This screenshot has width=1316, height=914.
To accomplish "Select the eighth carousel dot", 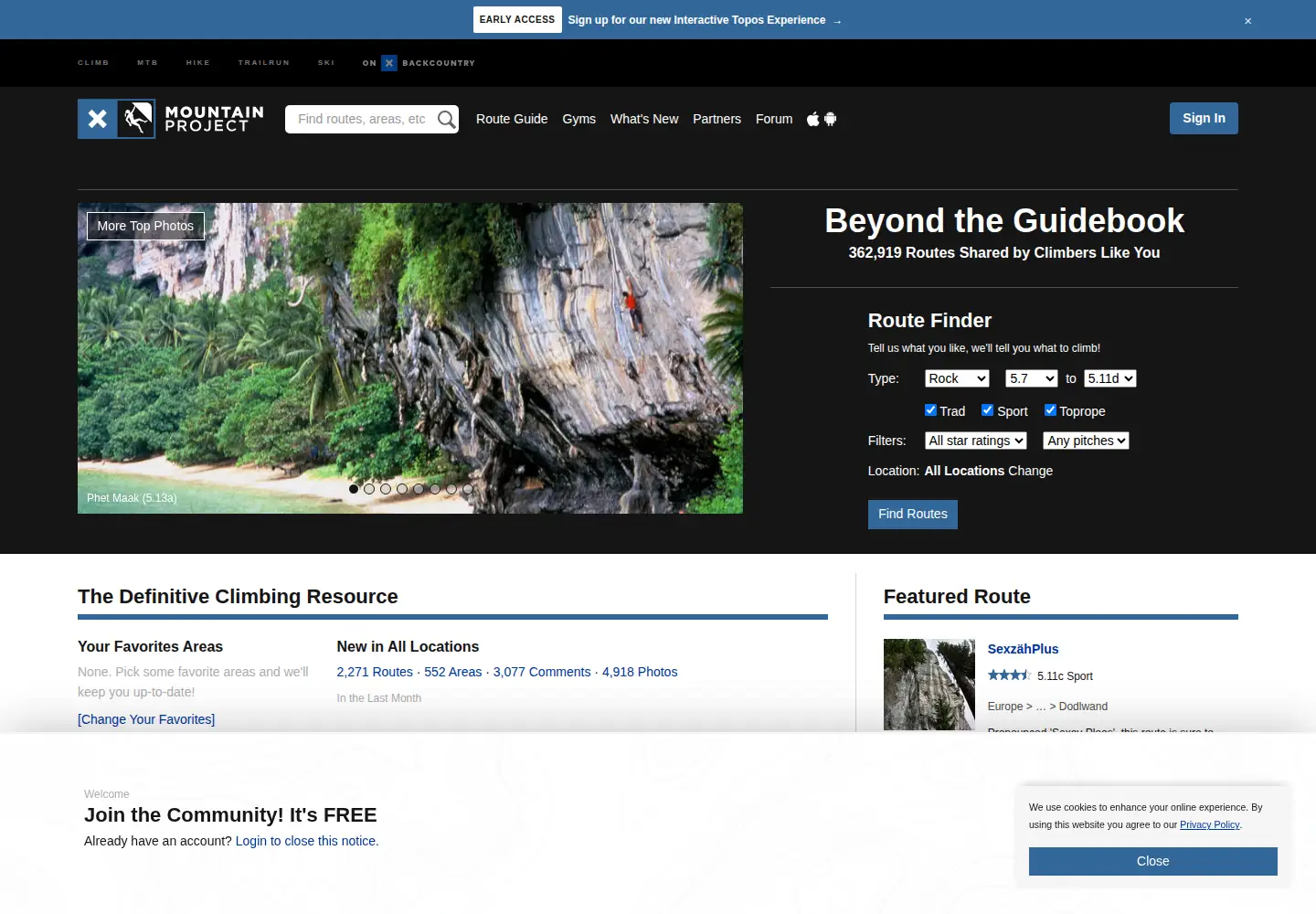I will pos(468,489).
